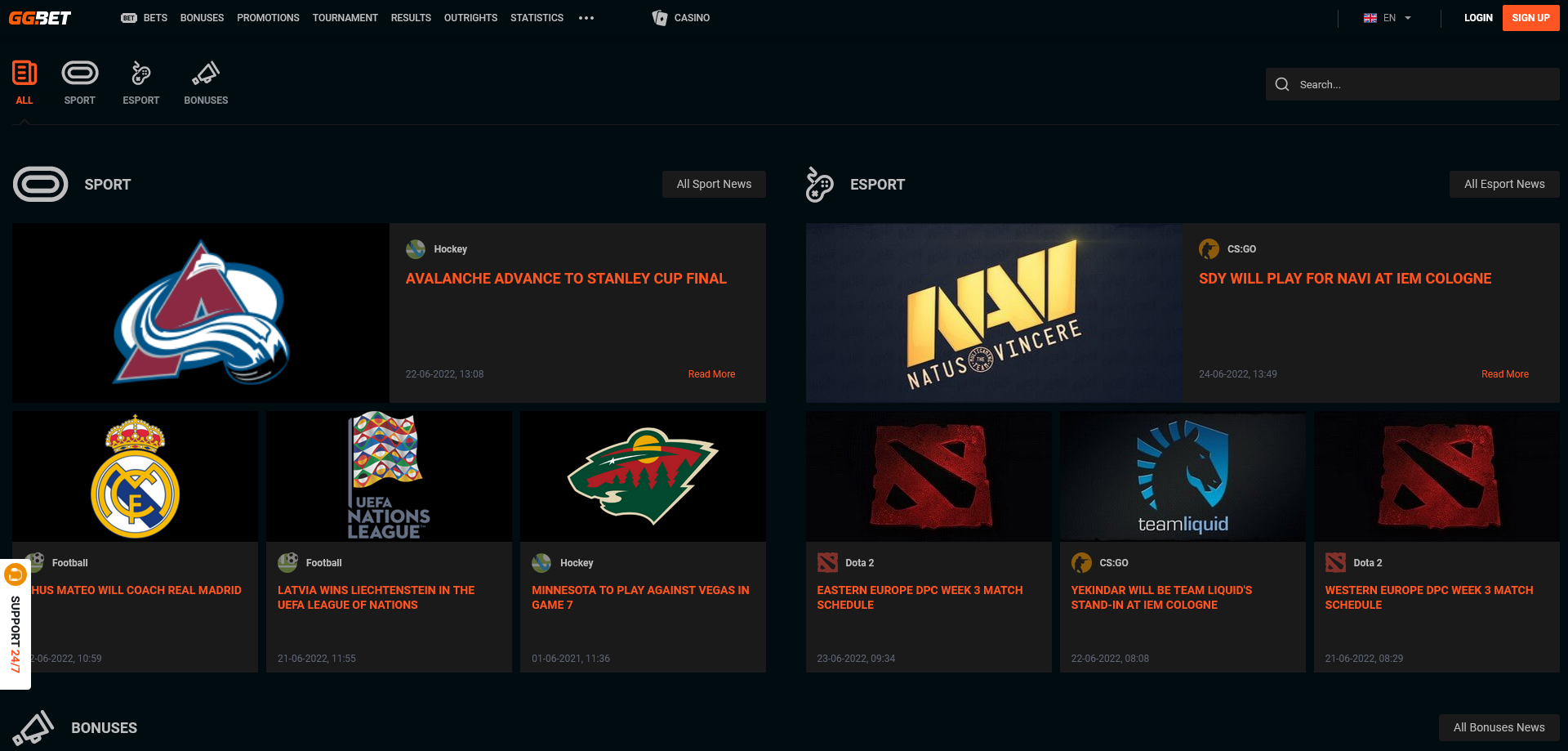Open All Bonuses News
Screen dimensions: 1568x751
[1499, 727]
